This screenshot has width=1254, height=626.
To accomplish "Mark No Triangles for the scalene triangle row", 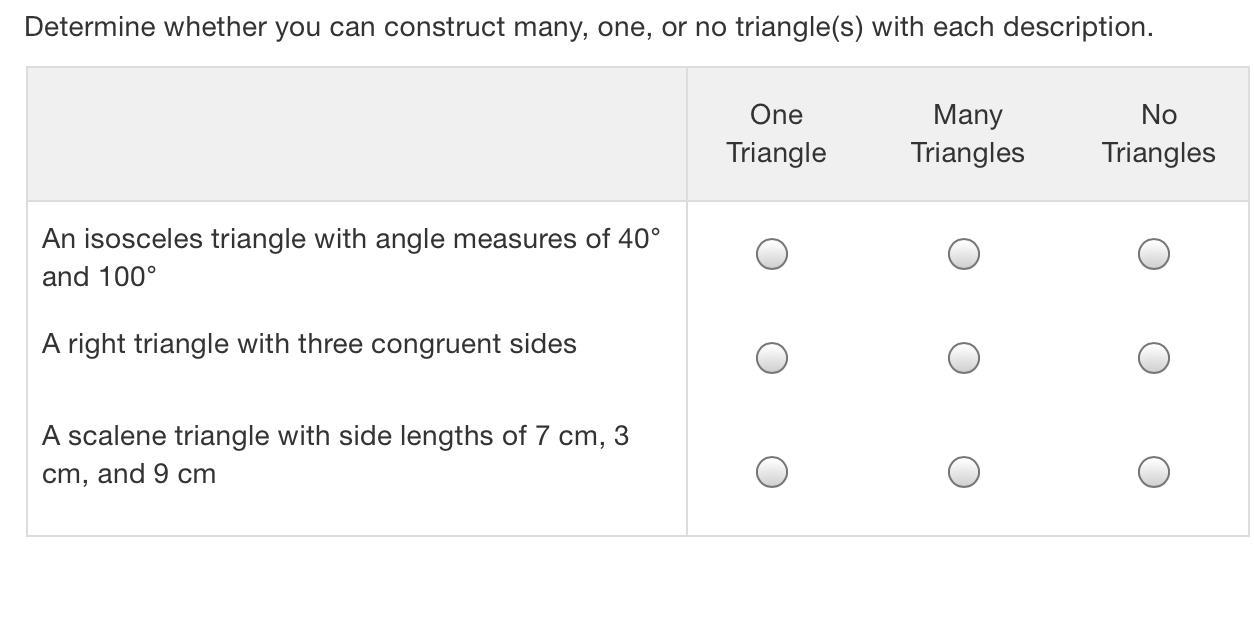I will click(x=1154, y=471).
